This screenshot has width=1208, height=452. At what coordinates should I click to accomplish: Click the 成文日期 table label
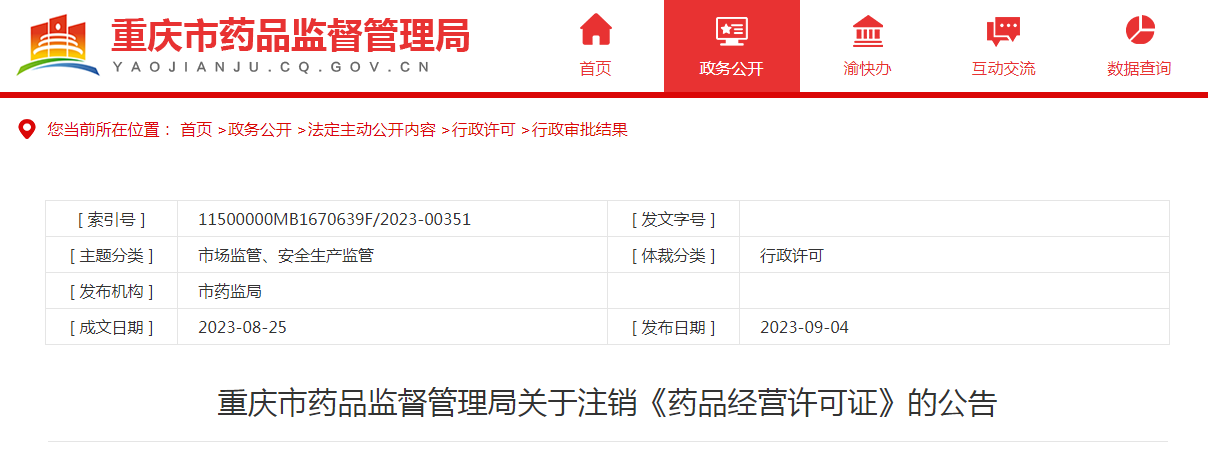[111, 327]
